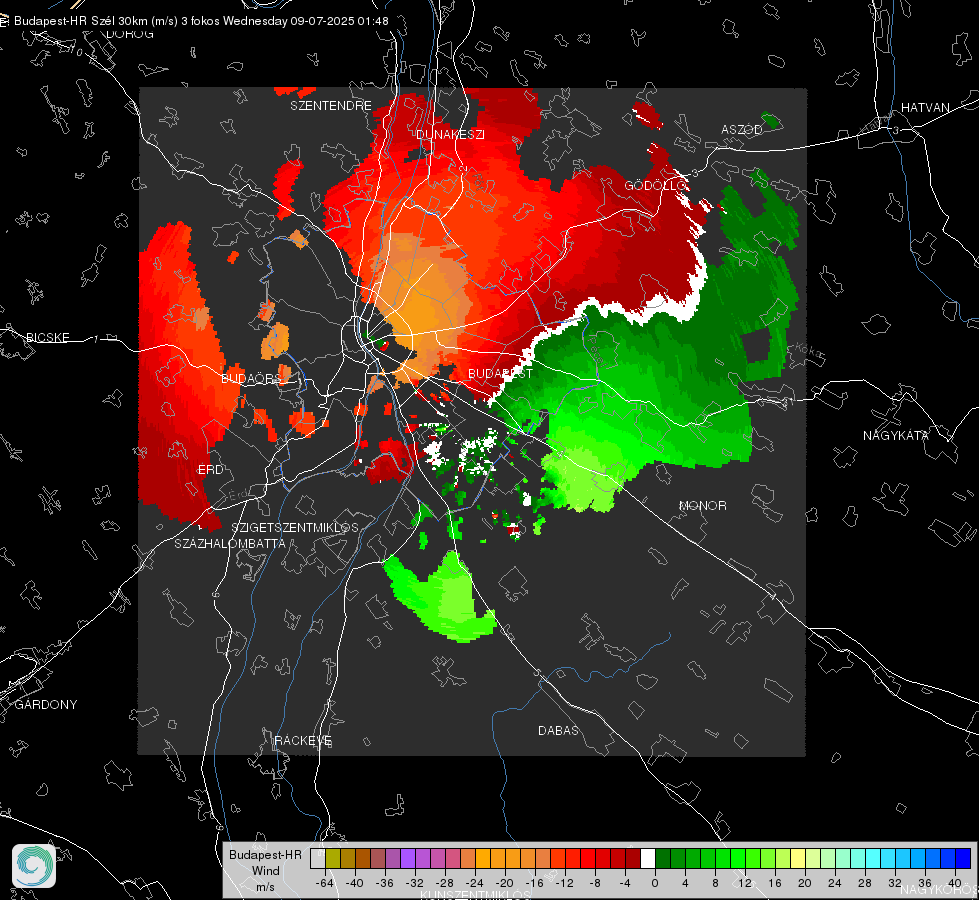Click the '16' legend value

point(775,883)
